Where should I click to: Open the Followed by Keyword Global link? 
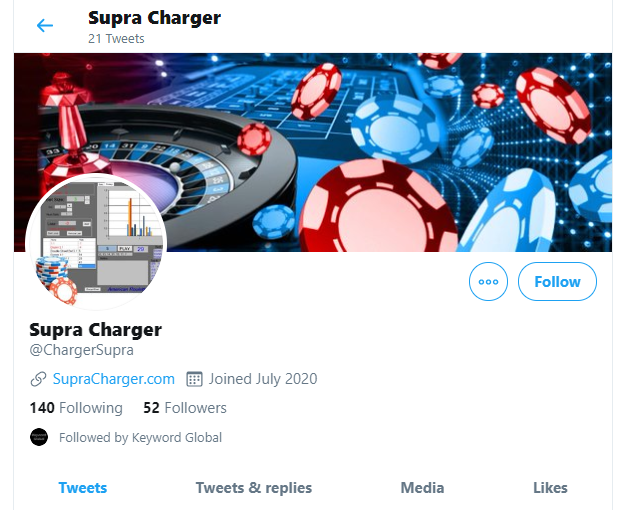[140, 437]
